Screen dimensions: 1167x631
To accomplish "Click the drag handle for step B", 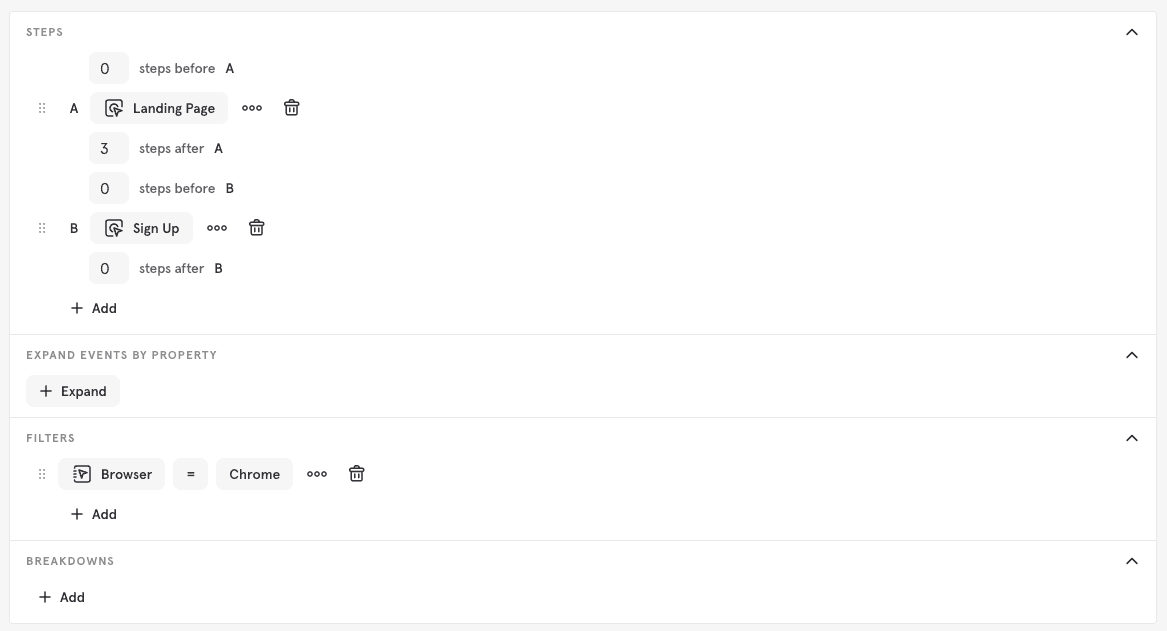I will (x=42, y=227).
